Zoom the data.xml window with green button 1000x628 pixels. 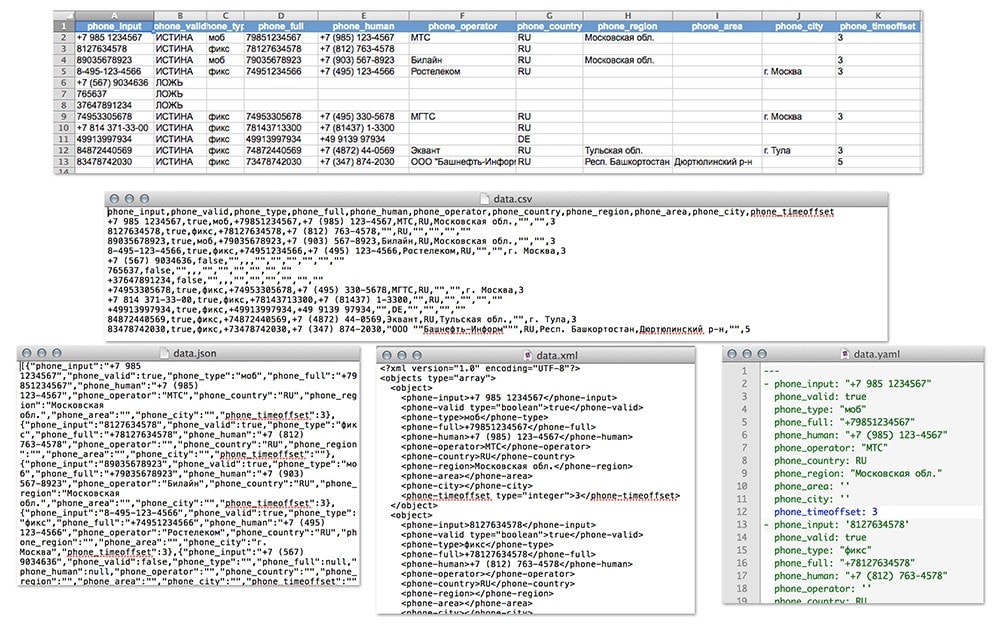[x=415, y=353]
